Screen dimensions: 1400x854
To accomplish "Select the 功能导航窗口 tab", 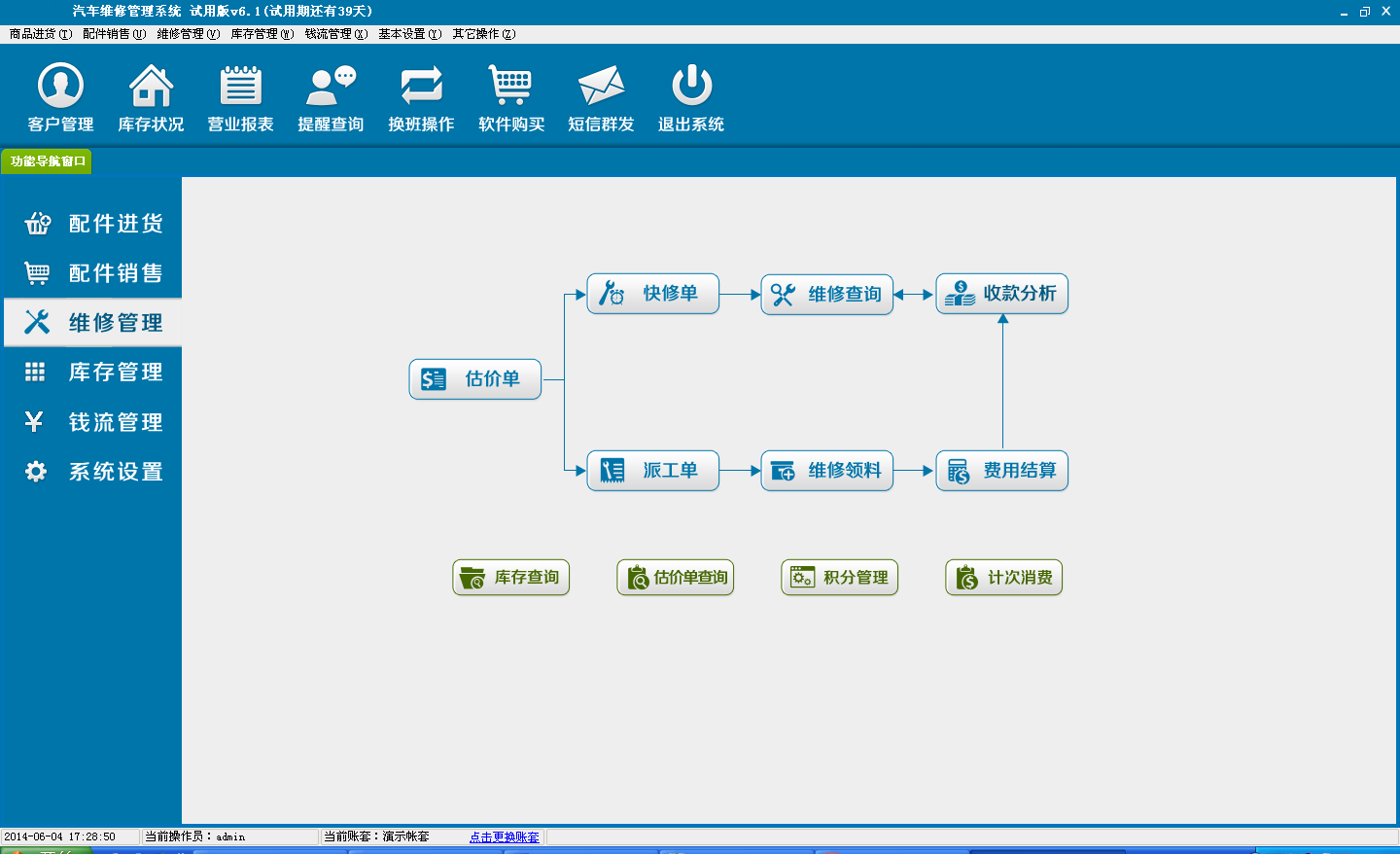I will pyautogui.click(x=48, y=161).
